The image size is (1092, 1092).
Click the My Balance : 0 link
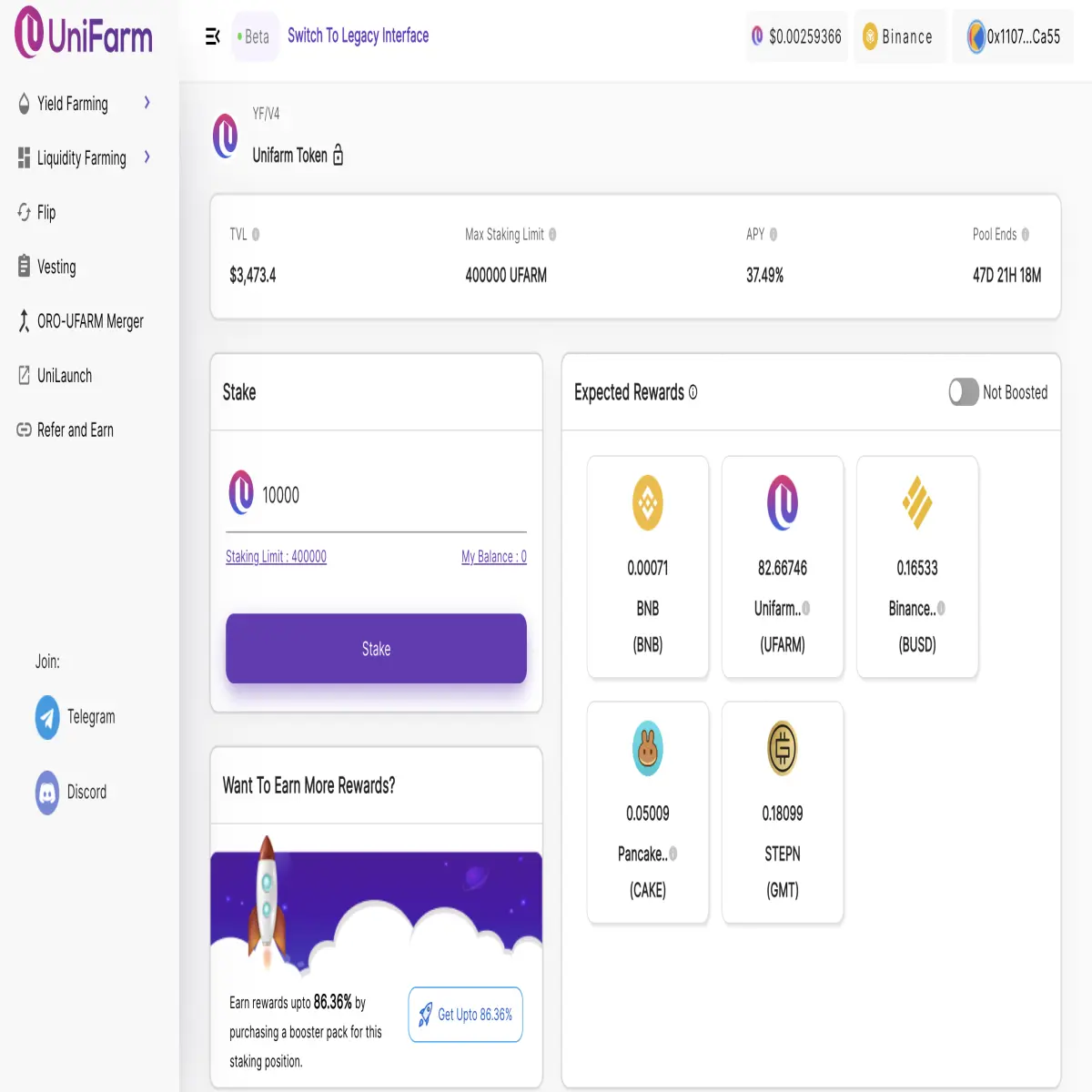click(x=494, y=556)
